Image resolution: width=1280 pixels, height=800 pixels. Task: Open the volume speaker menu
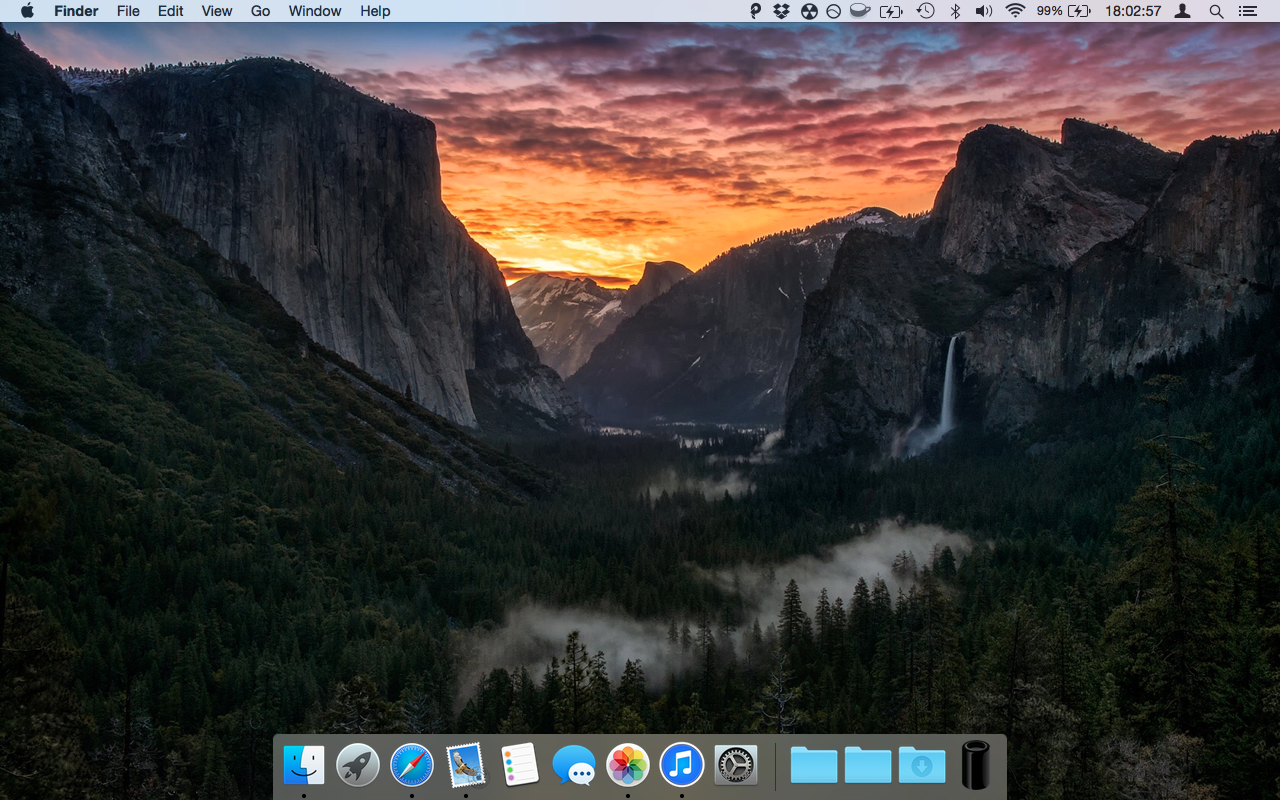pos(984,11)
